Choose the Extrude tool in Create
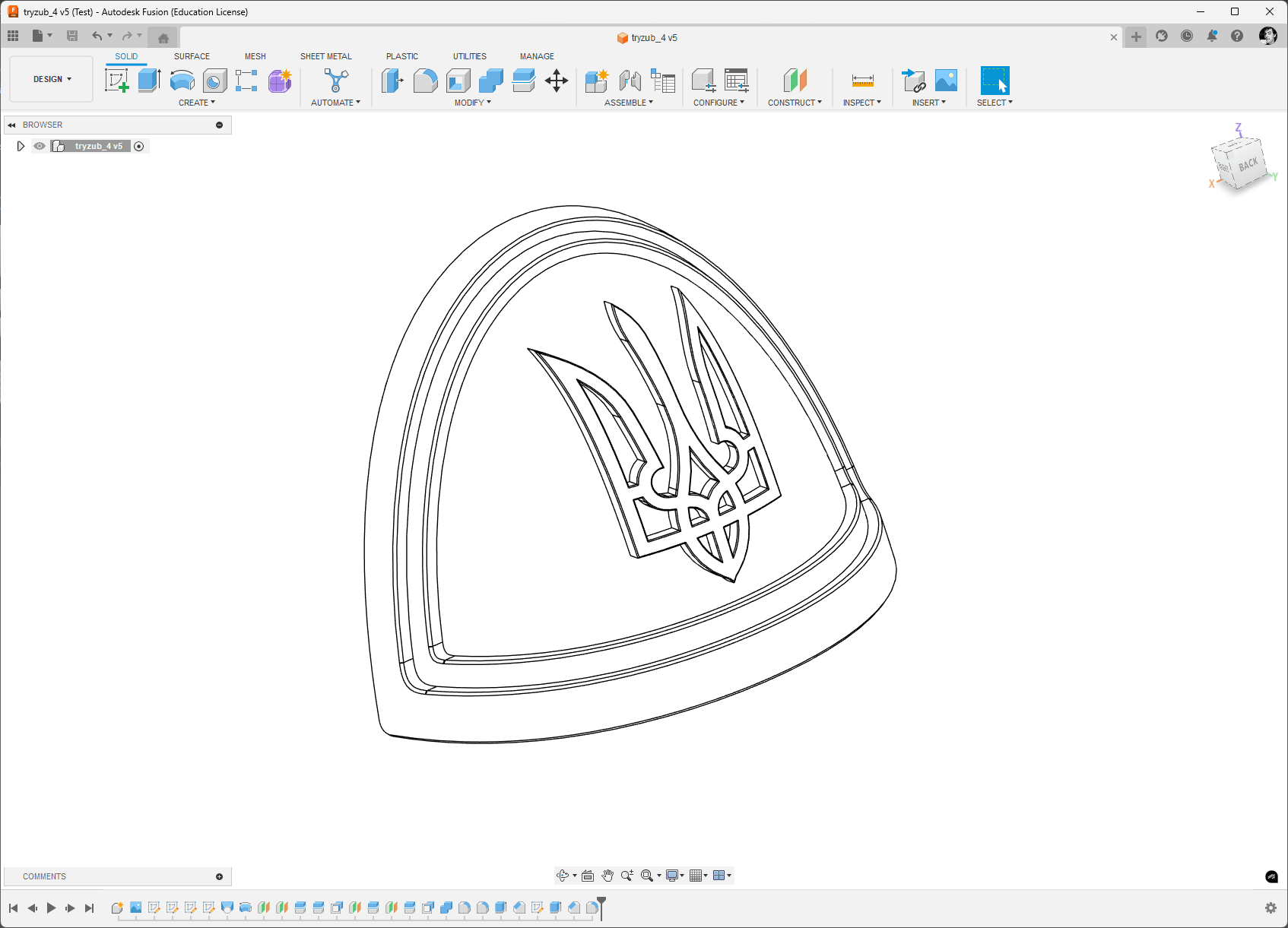Screen dimensions: 1288x928 pyautogui.click(x=149, y=81)
